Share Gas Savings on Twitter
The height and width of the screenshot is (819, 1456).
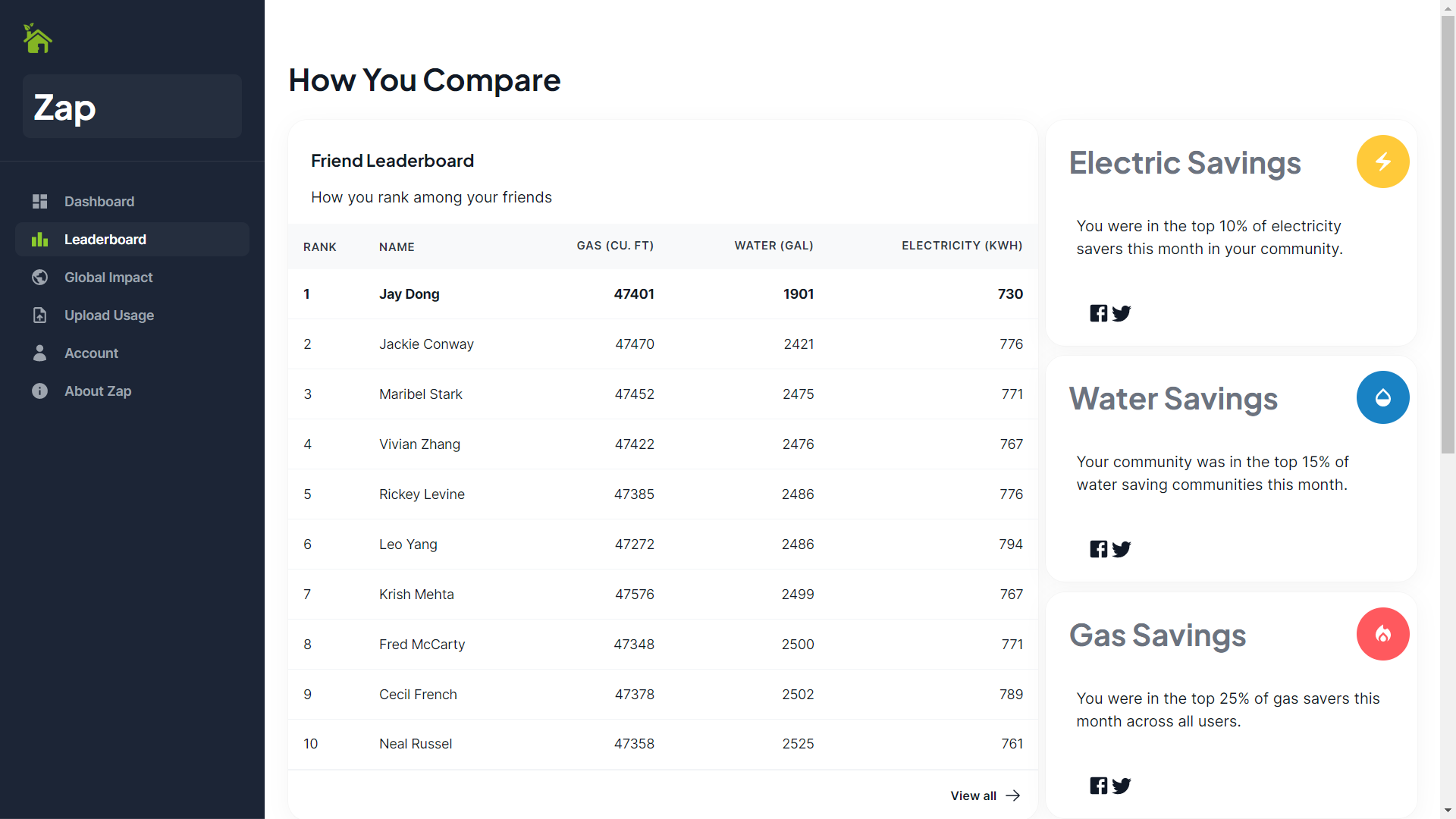[x=1122, y=786]
